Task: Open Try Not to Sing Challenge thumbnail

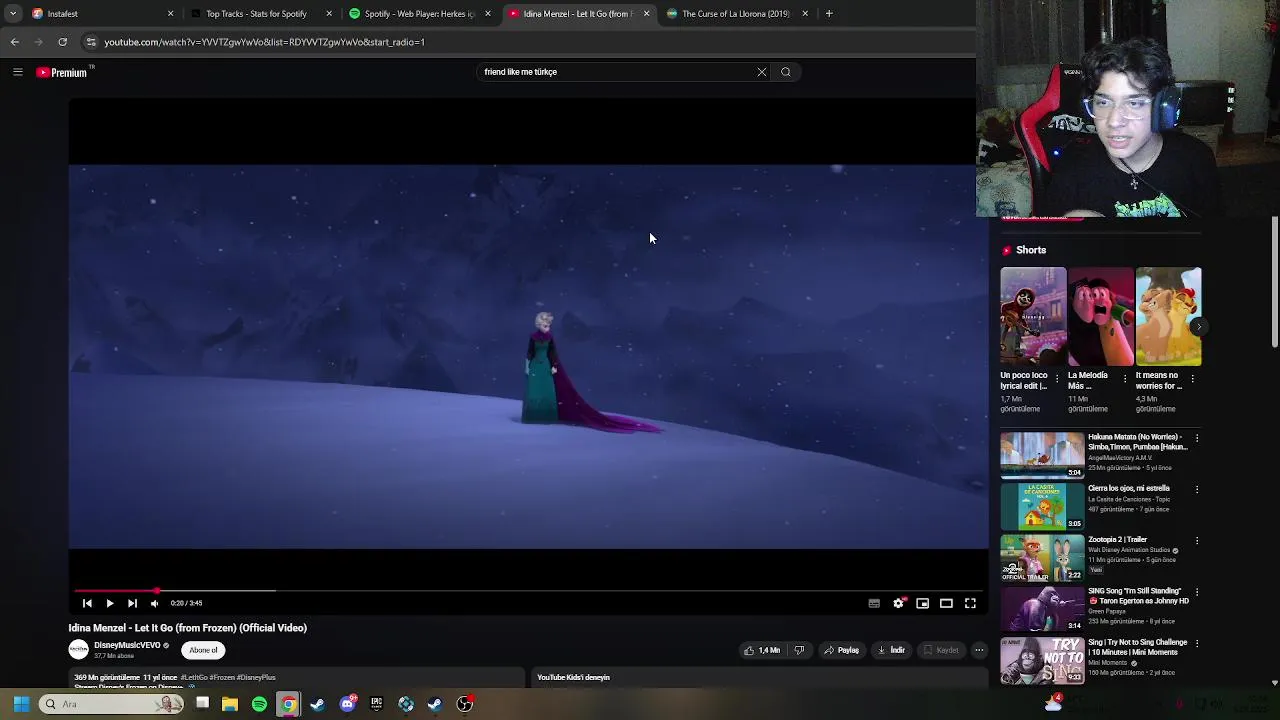Action: point(1042,660)
